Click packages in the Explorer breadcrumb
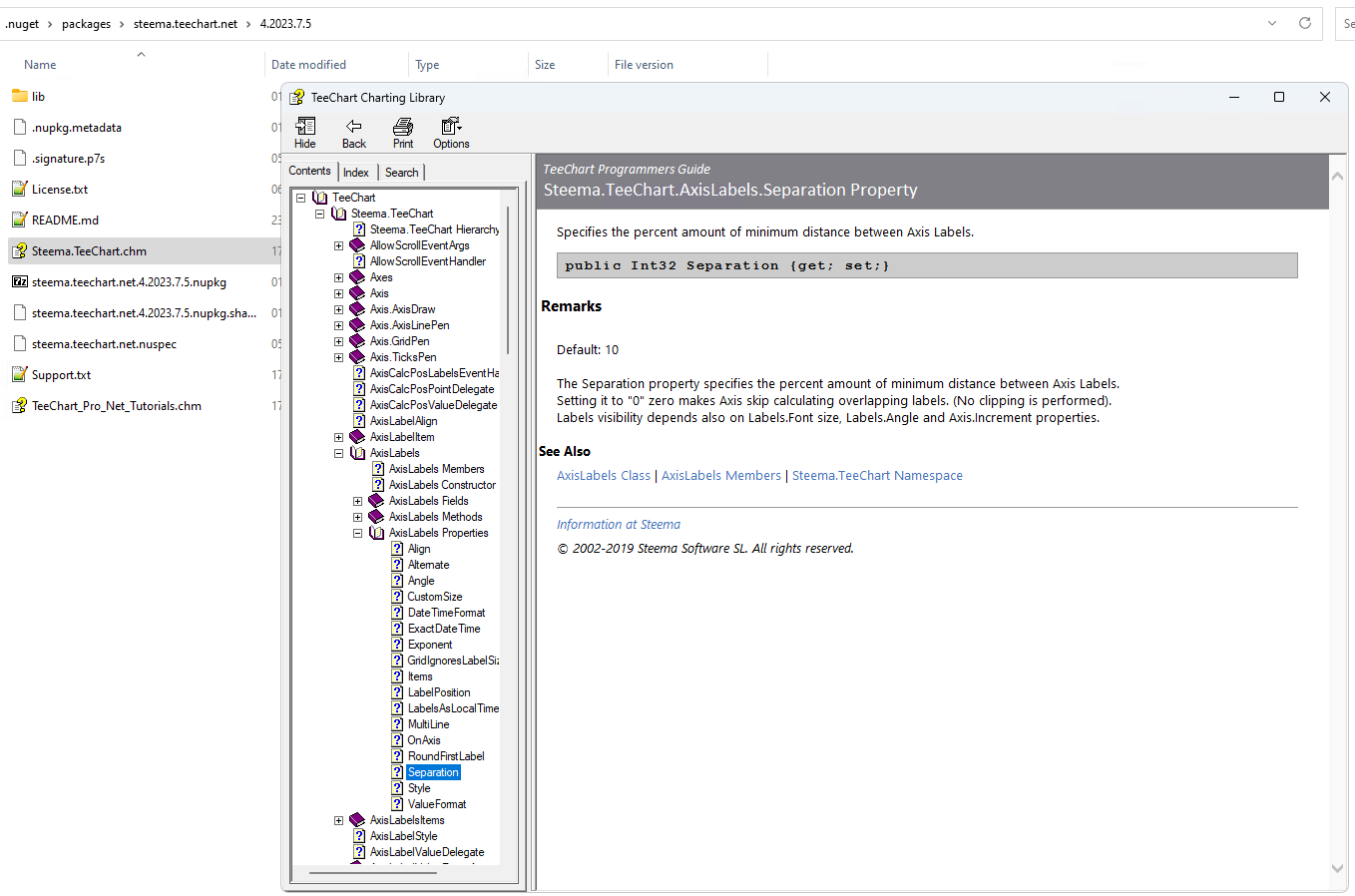Image resolution: width=1355 pixels, height=896 pixels. point(86,24)
